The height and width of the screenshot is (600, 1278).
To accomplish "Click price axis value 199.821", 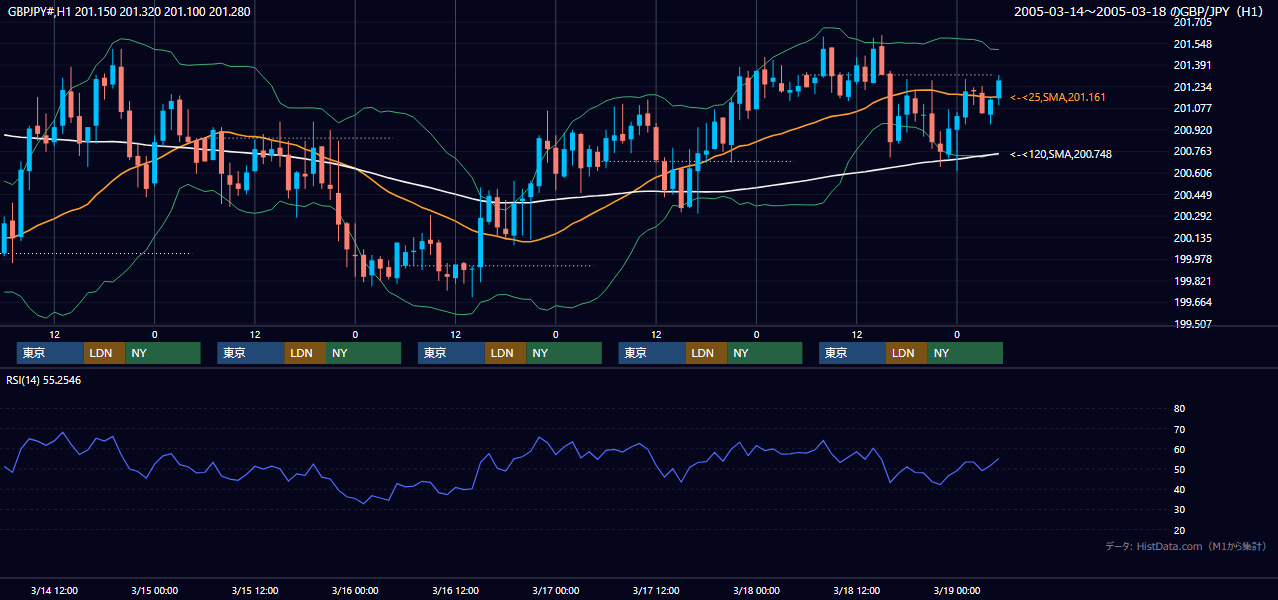I will click(x=1192, y=281).
